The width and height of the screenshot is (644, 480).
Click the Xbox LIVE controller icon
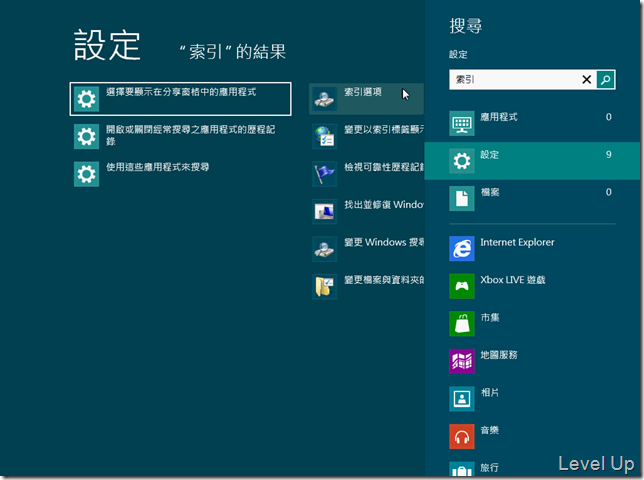(x=462, y=286)
